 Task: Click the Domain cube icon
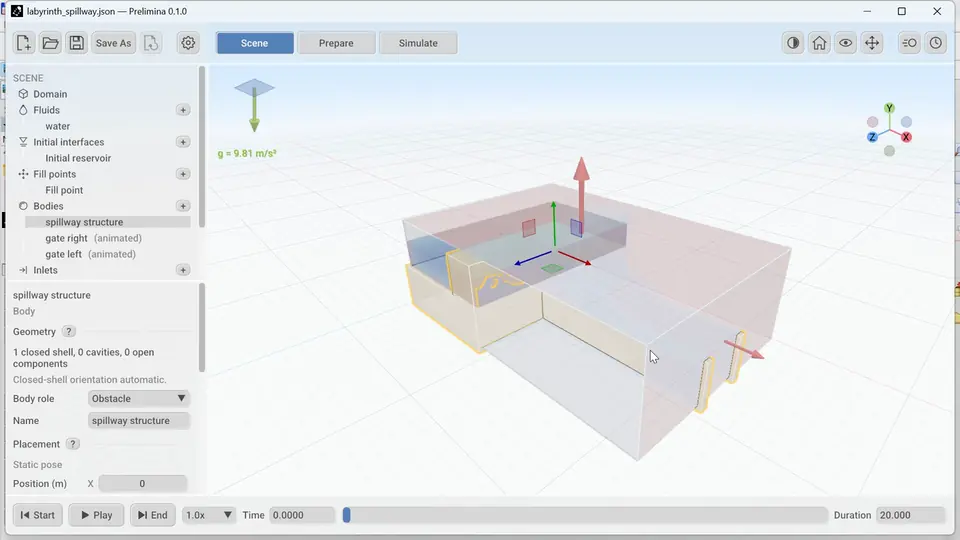pyautogui.click(x=23, y=94)
